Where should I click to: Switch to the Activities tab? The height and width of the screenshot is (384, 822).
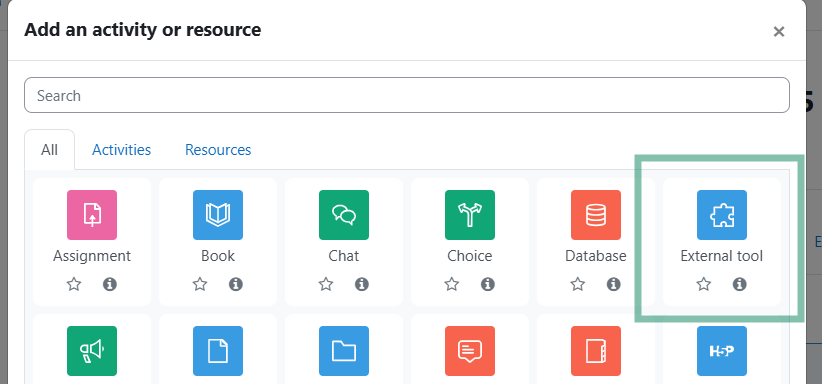pos(122,150)
